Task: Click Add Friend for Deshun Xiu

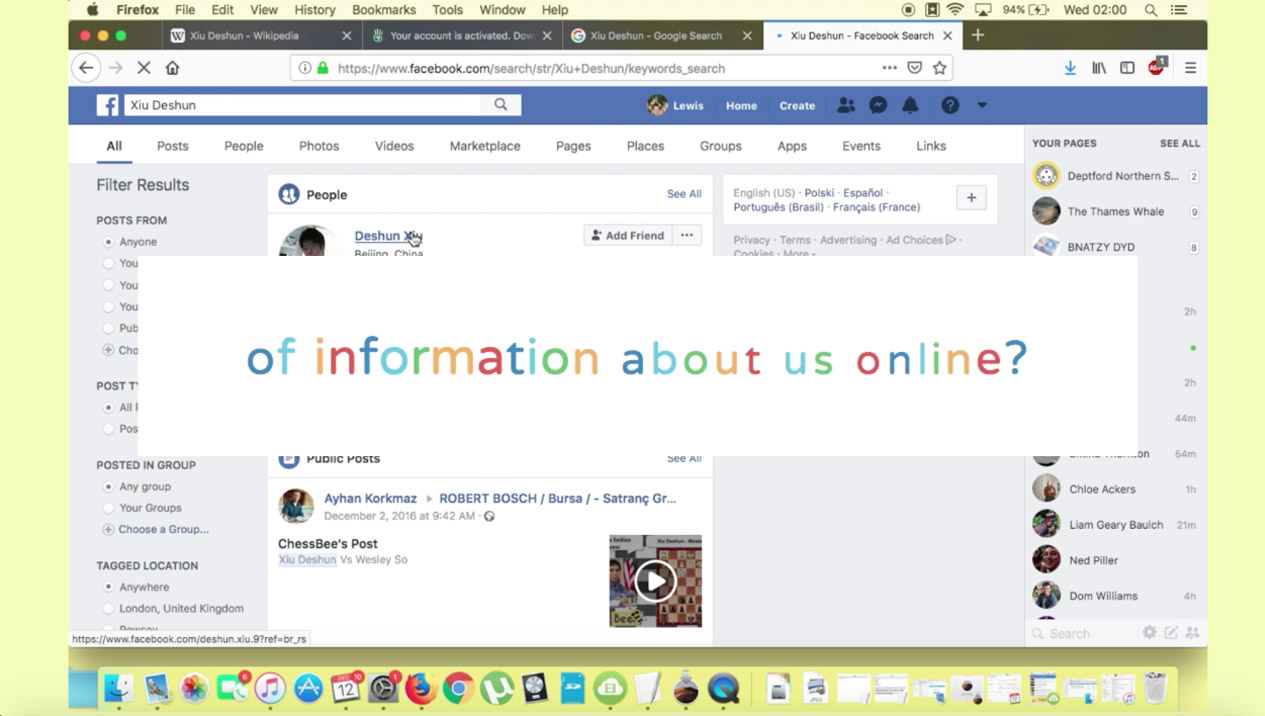Action: point(627,235)
